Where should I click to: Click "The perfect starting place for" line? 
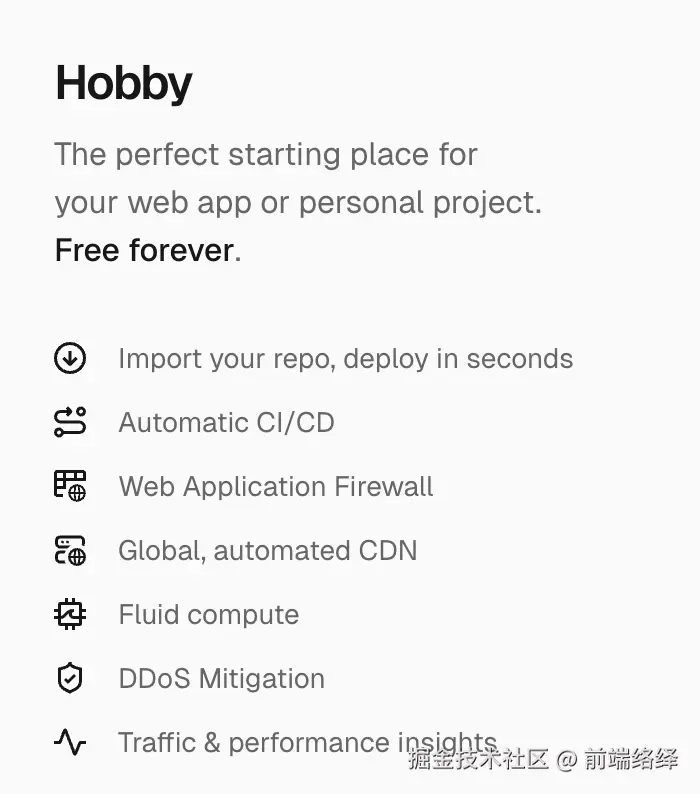tap(266, 155)
